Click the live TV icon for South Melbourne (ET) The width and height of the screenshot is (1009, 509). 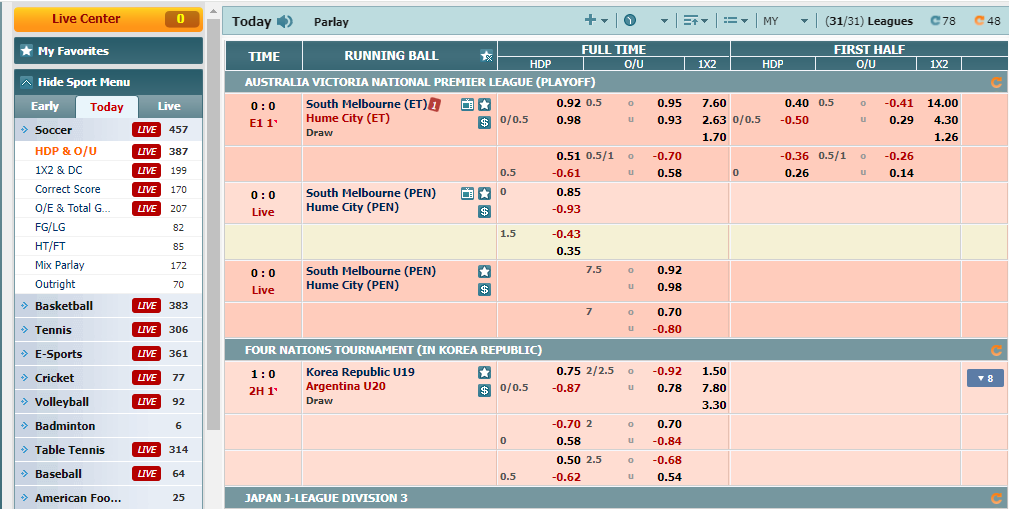point(467,104)
